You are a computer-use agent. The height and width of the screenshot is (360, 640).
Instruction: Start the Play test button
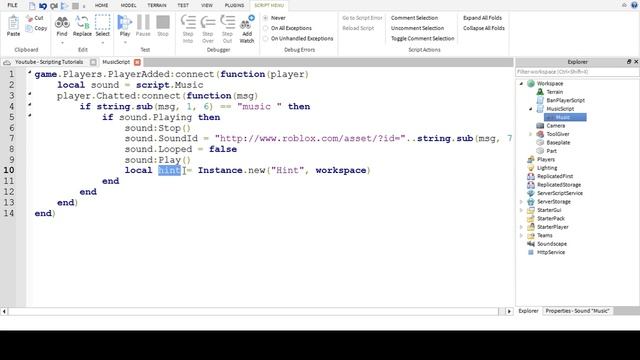click(124, 26)
